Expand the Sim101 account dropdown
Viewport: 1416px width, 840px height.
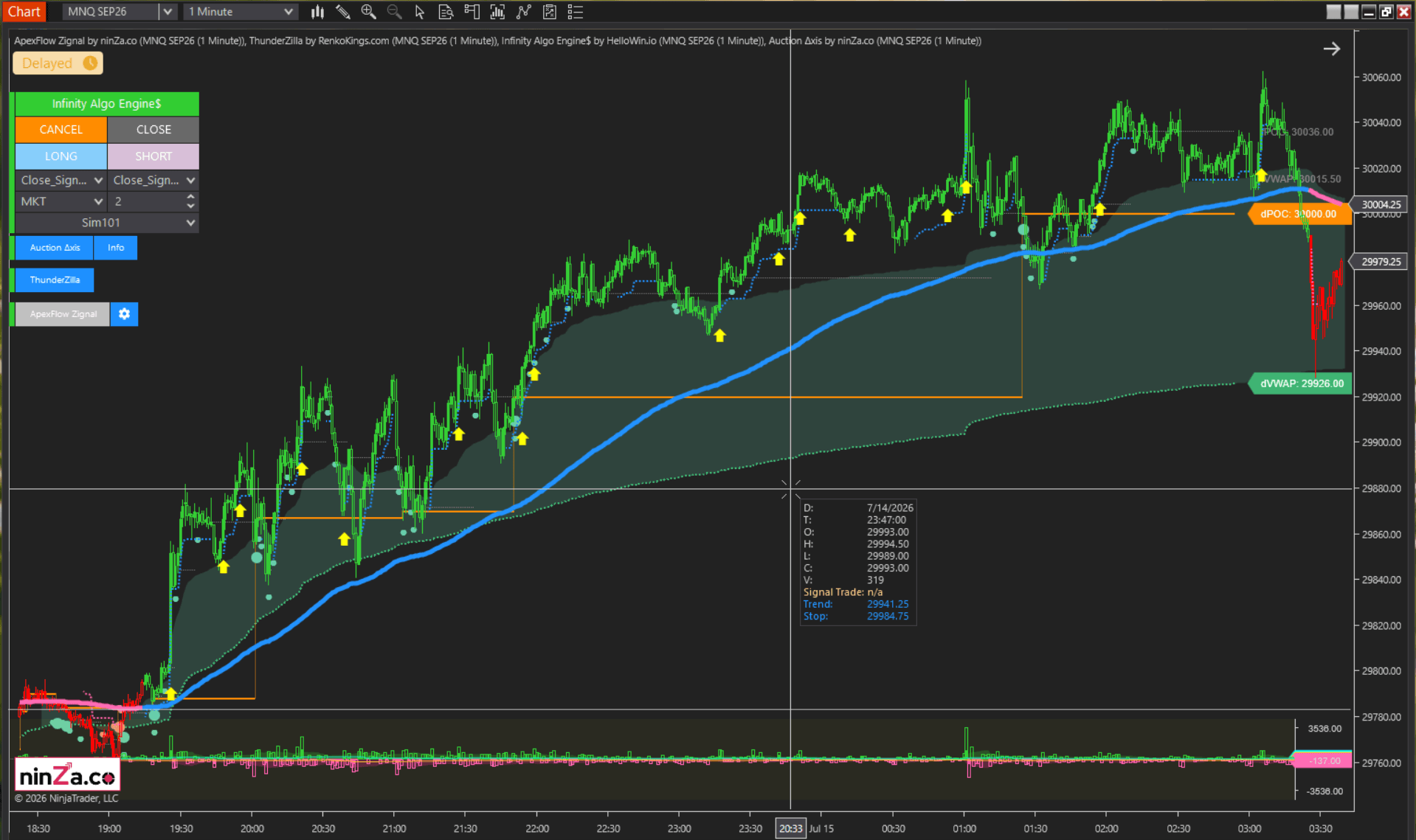(x=107, y=223)
